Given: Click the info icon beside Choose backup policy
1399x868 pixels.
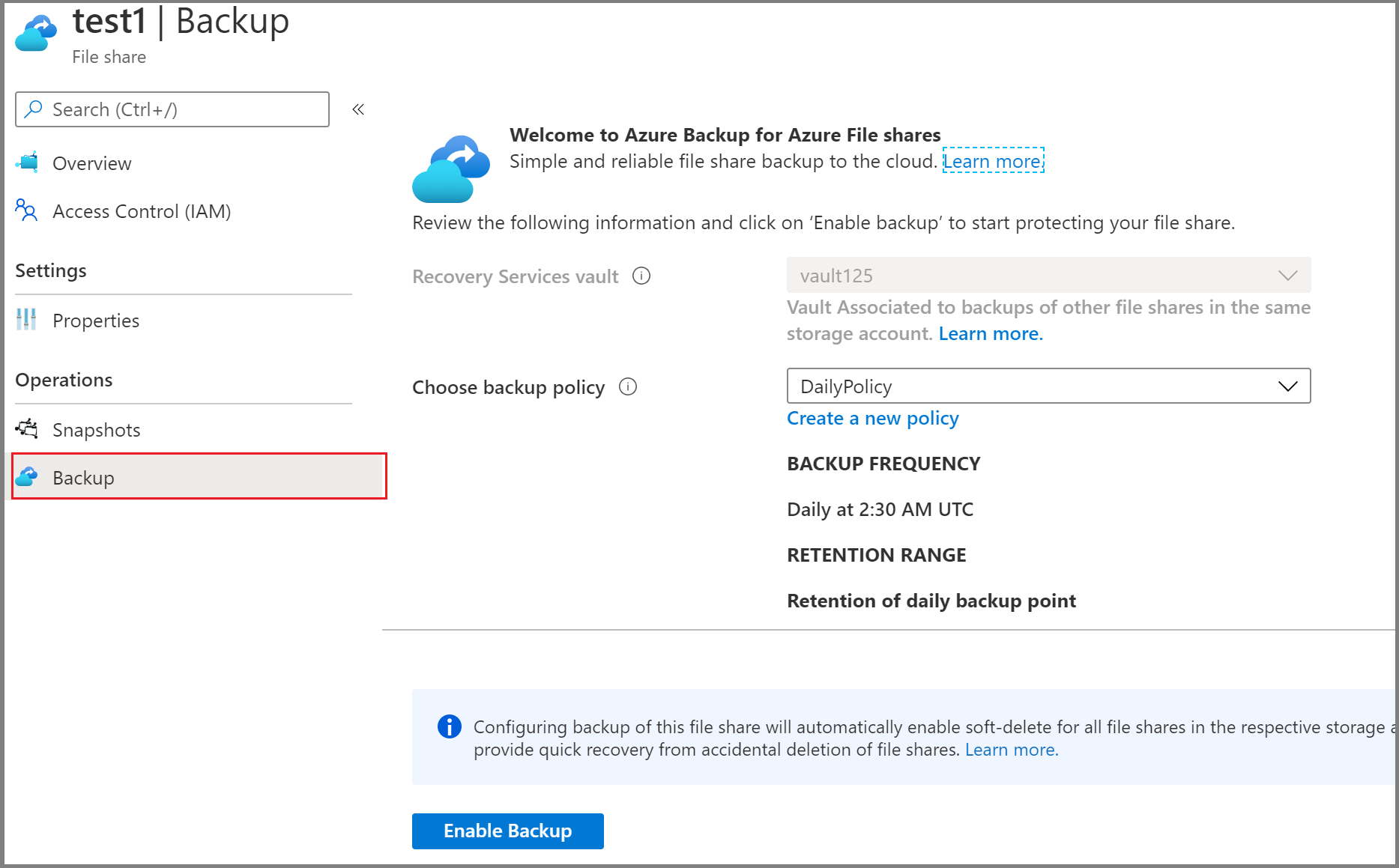Looking at the screenshot, I should pos(628,386).
